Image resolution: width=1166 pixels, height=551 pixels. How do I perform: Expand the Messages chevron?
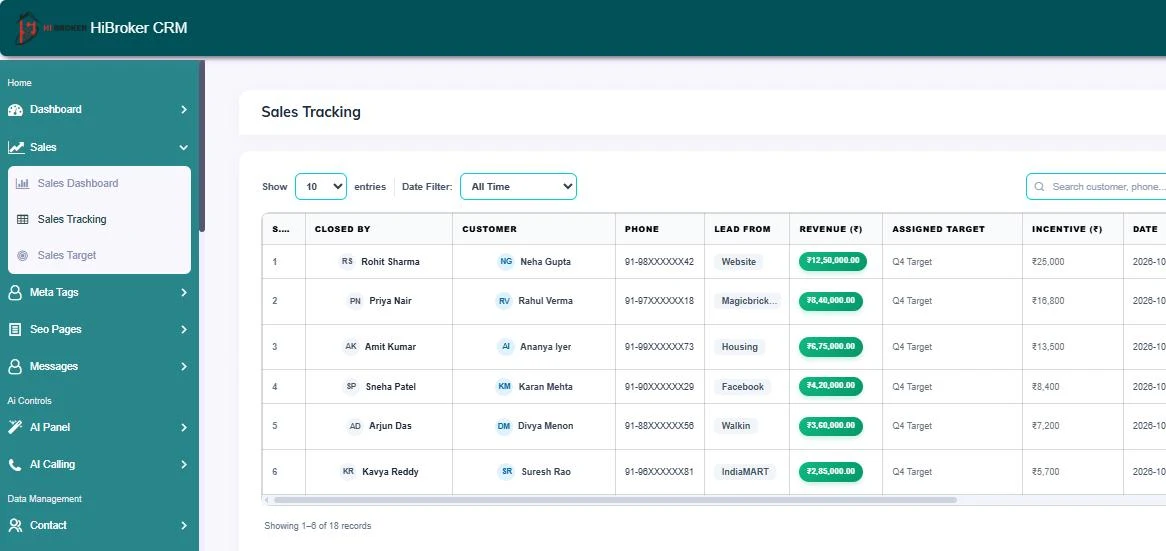click(x=184, y=367)
